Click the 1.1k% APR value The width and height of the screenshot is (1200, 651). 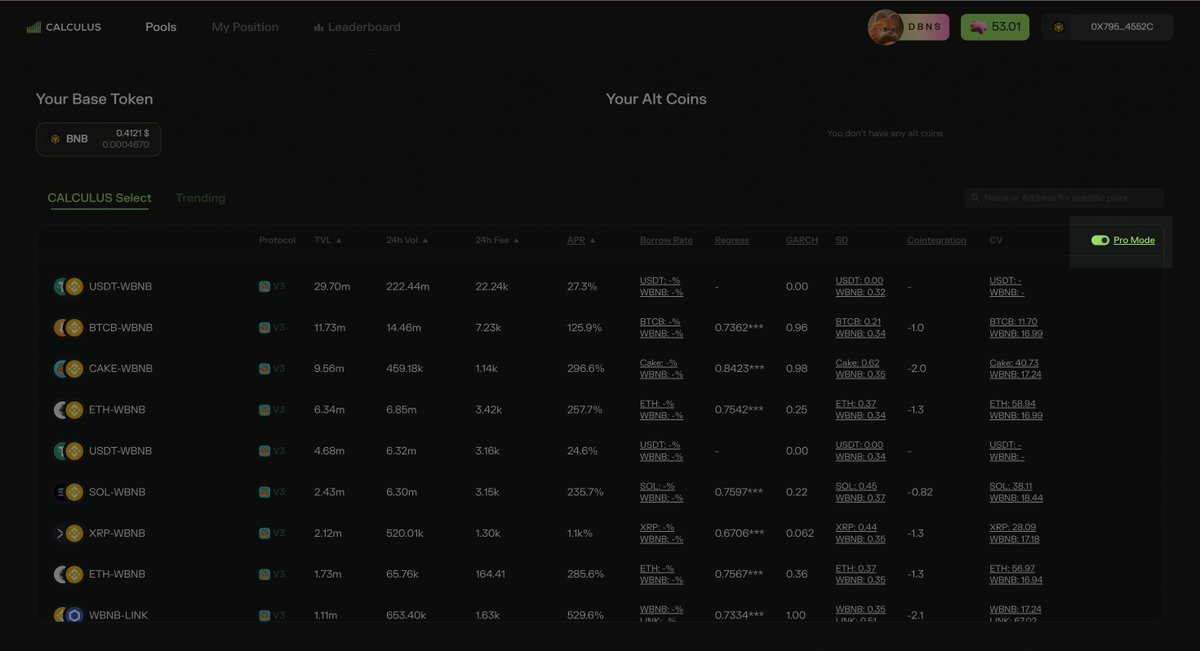(580, 533)
